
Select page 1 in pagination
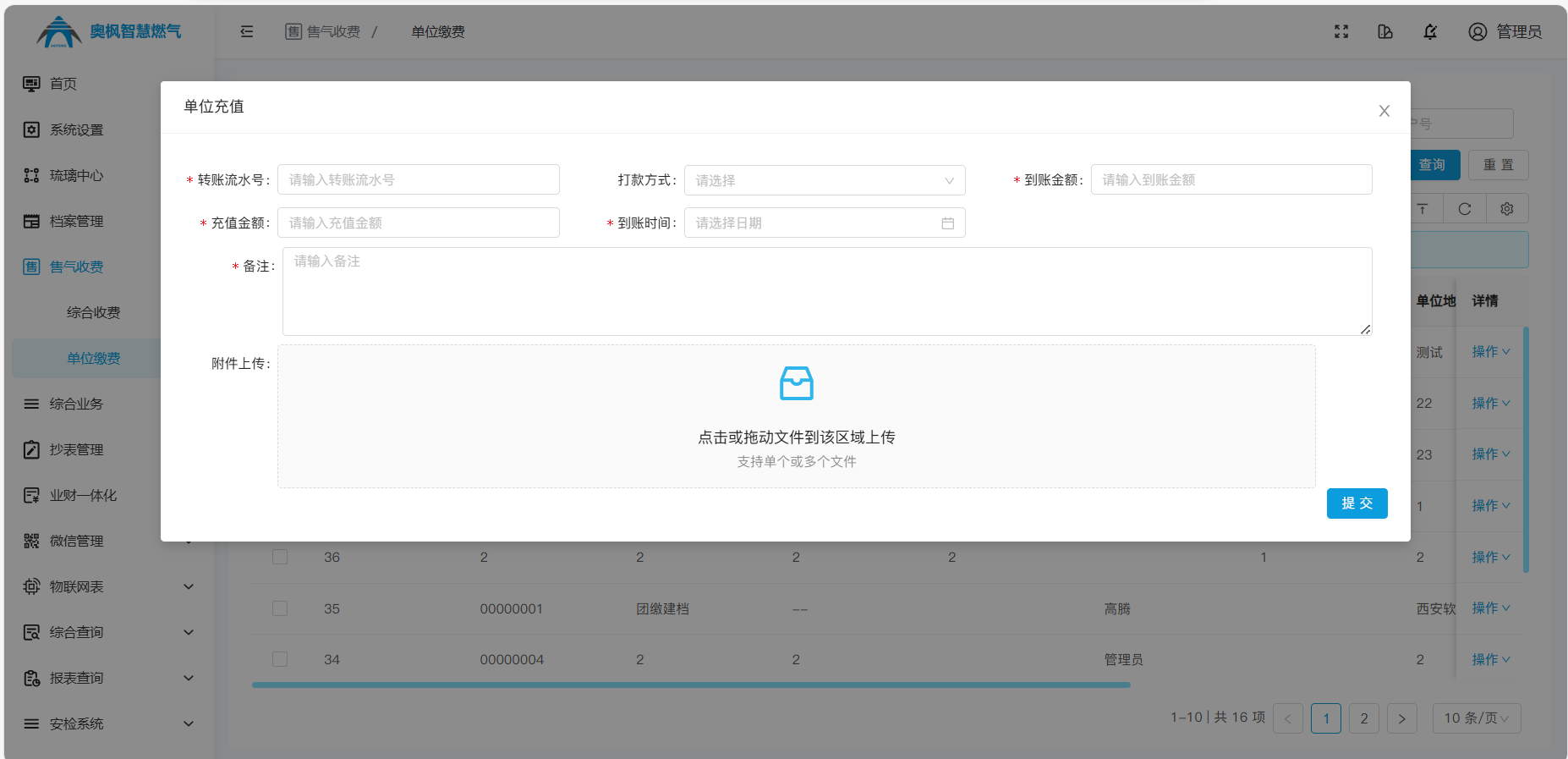pyautogui.click(x=1326, y=718)
